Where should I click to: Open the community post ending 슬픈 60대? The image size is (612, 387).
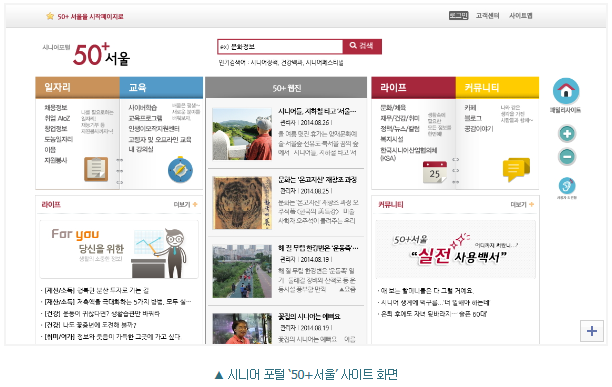coord(433,313)
